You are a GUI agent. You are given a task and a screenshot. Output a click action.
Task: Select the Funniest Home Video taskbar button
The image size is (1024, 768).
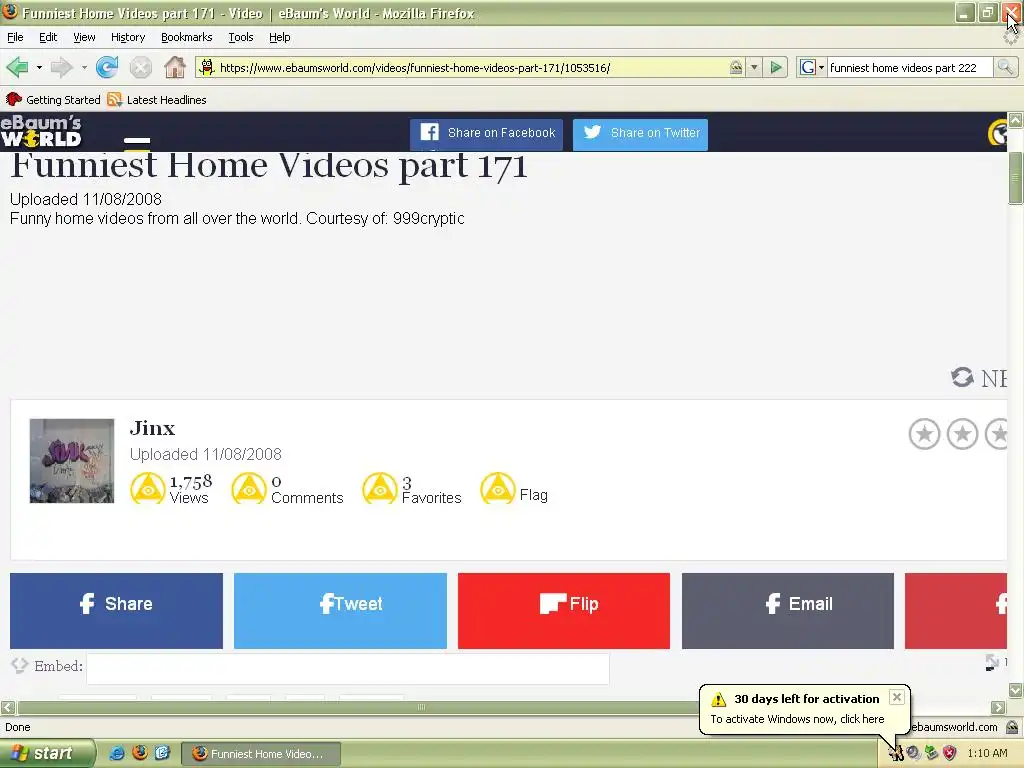click(x=261, y=754)
